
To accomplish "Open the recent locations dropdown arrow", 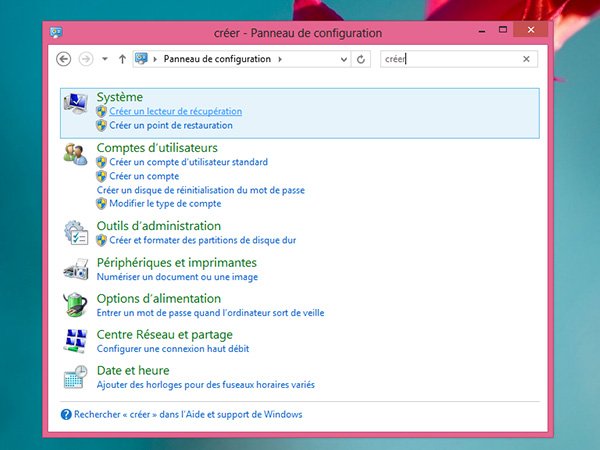I will click(104, 59).
